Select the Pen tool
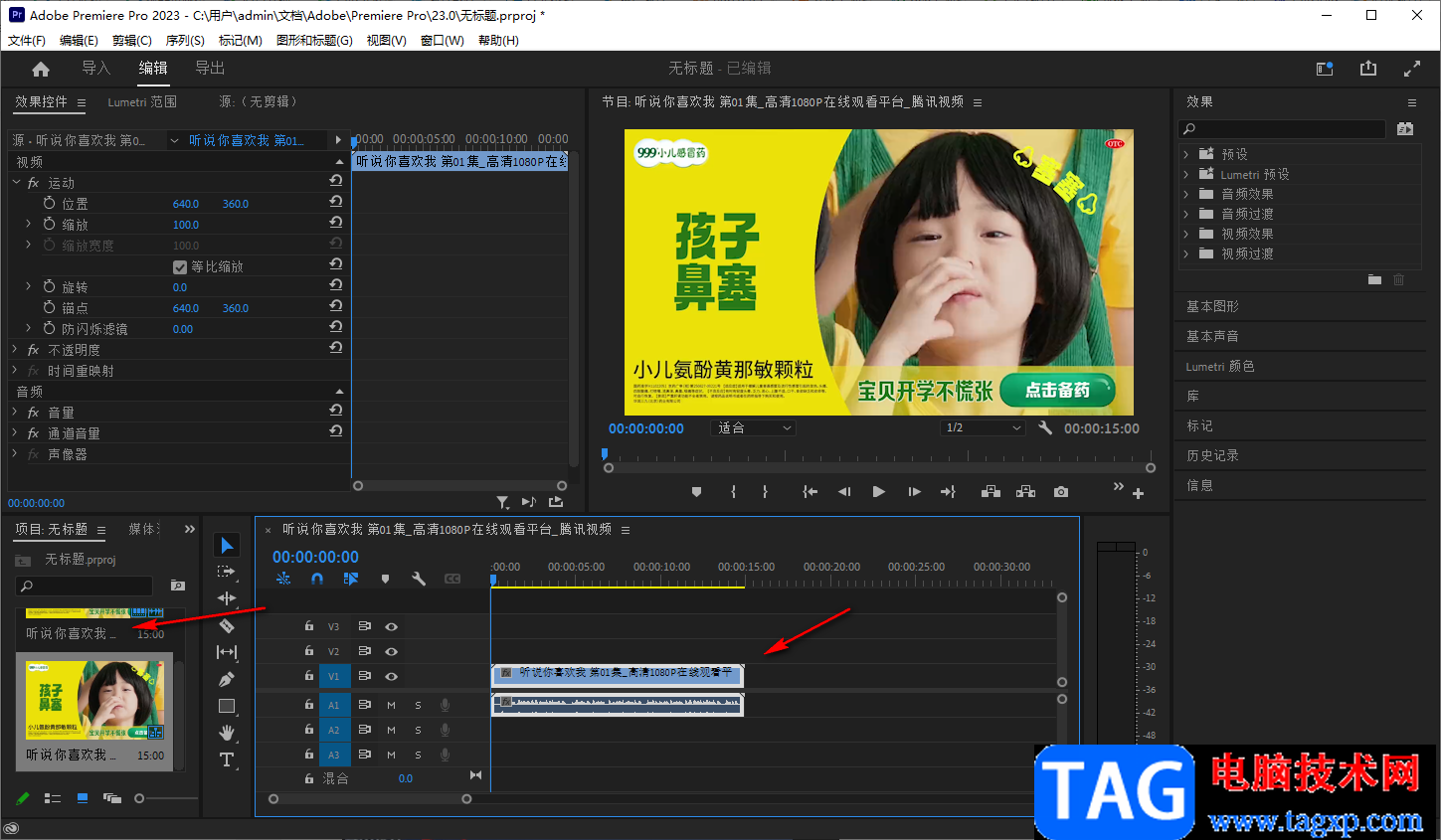1441x840 pixels. (227, 679)
